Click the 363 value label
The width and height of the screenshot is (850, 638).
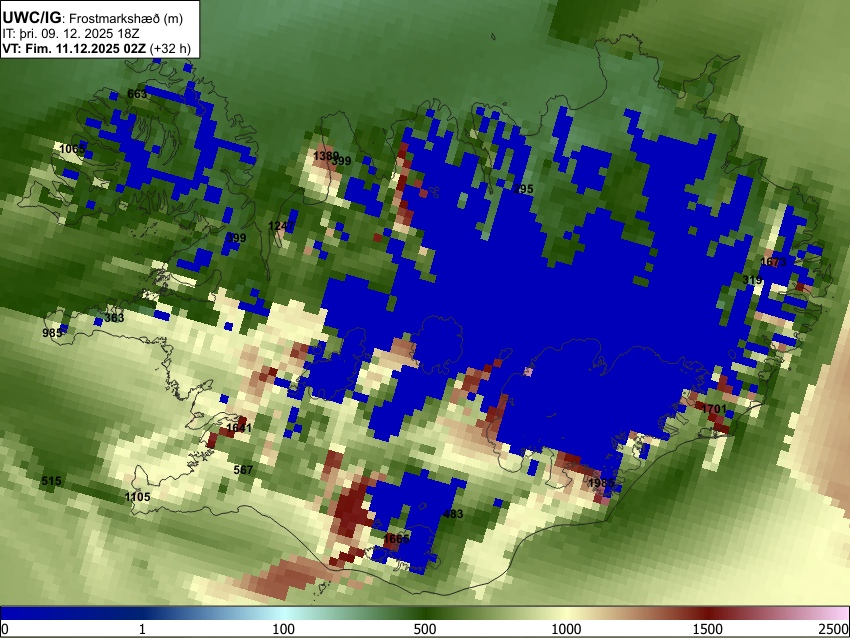114,318
